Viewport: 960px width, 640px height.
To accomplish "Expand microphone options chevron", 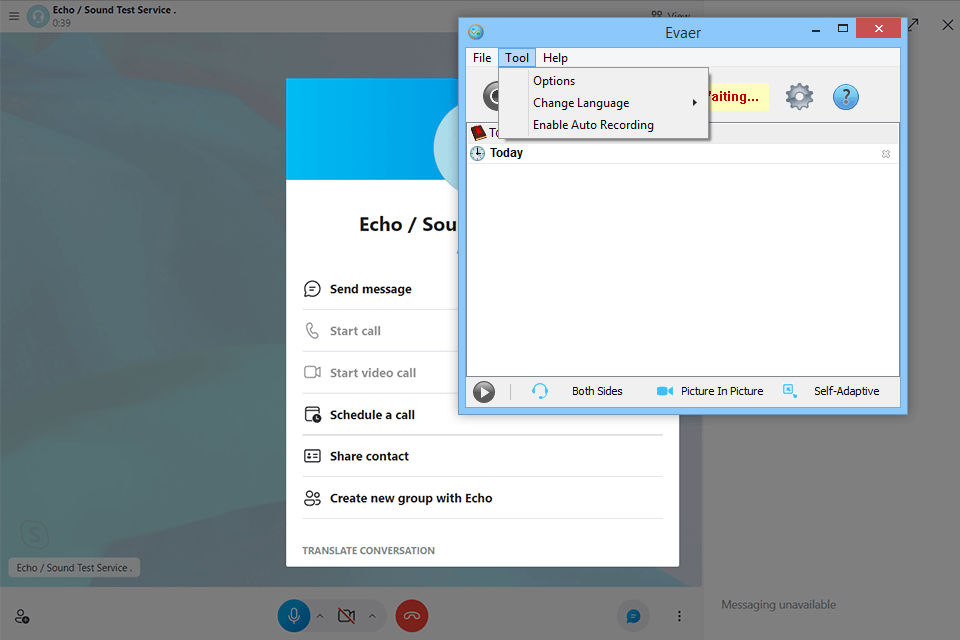I will (x=320, y=616).
